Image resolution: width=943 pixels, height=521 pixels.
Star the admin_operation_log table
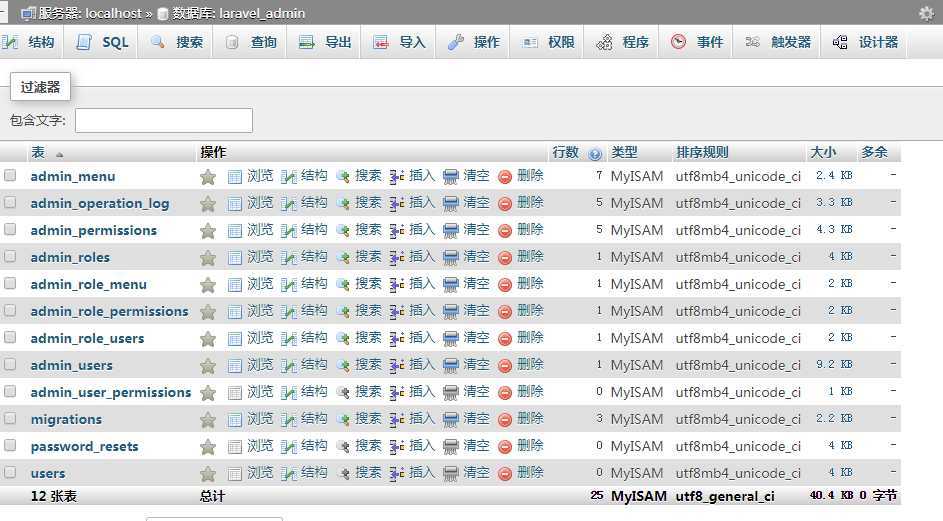point(208,204)
